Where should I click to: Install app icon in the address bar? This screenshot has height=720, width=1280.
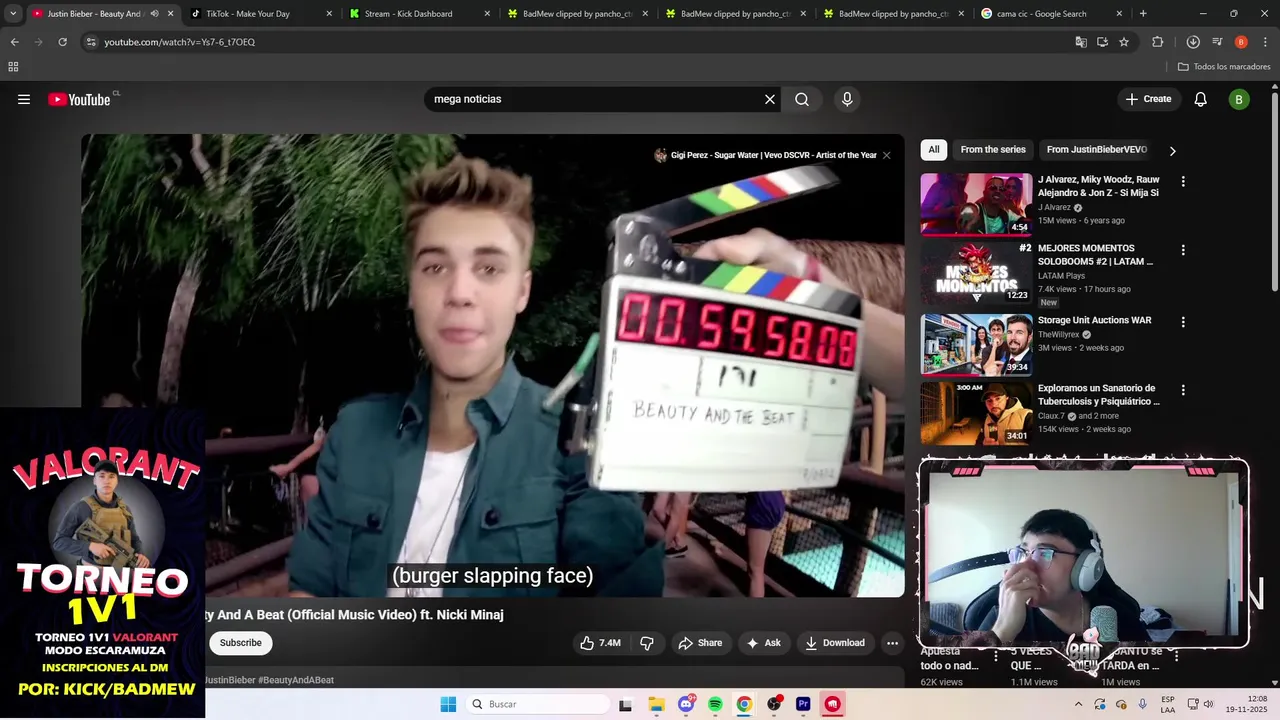tap(1102, 42)
